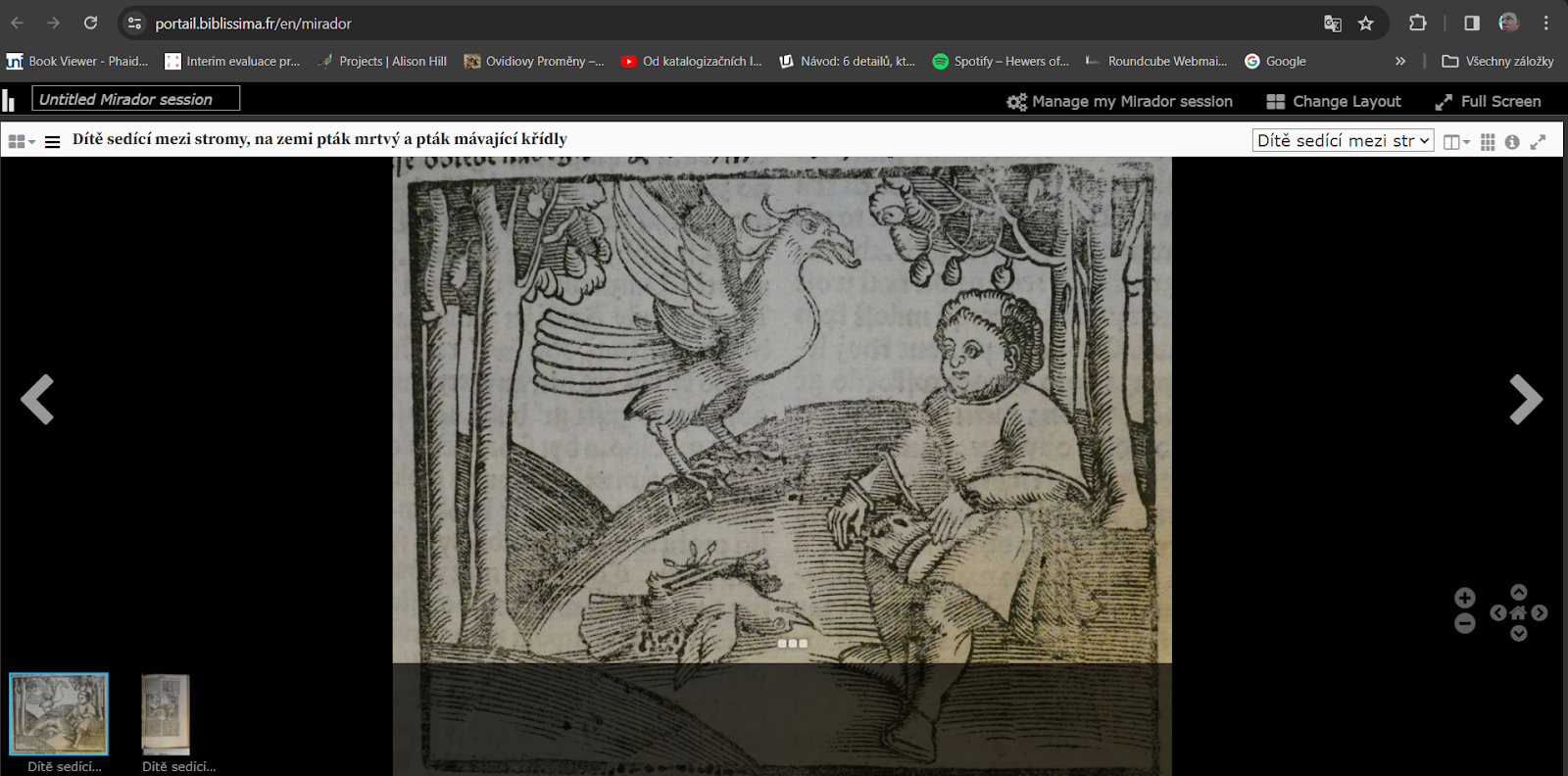
Task: Zoom out of the image
Action: [1465, 623]
